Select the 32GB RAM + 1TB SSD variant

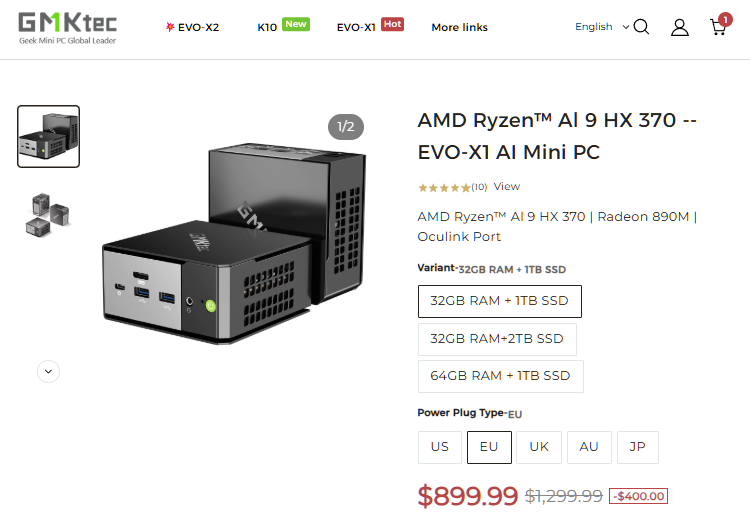click(x=499, y=301)
